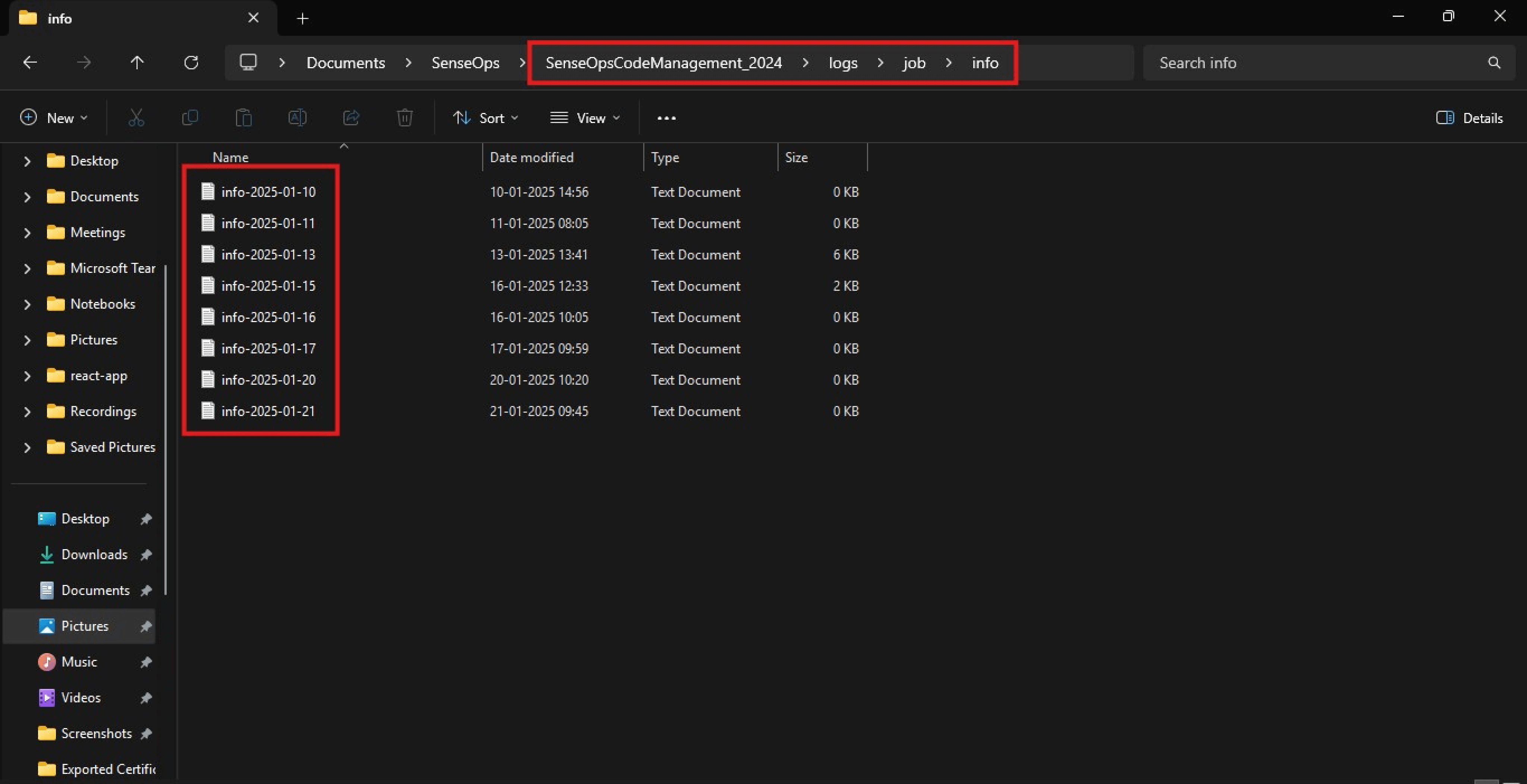The image size is (1527, 784).
Task: Click the 6 KB size cell
Action: point(845,255)
